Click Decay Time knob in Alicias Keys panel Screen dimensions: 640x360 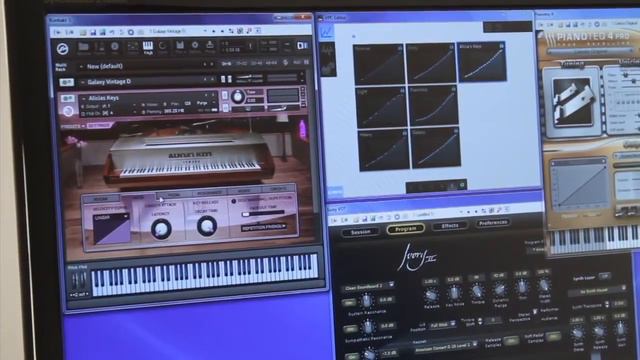click(207, 226)
